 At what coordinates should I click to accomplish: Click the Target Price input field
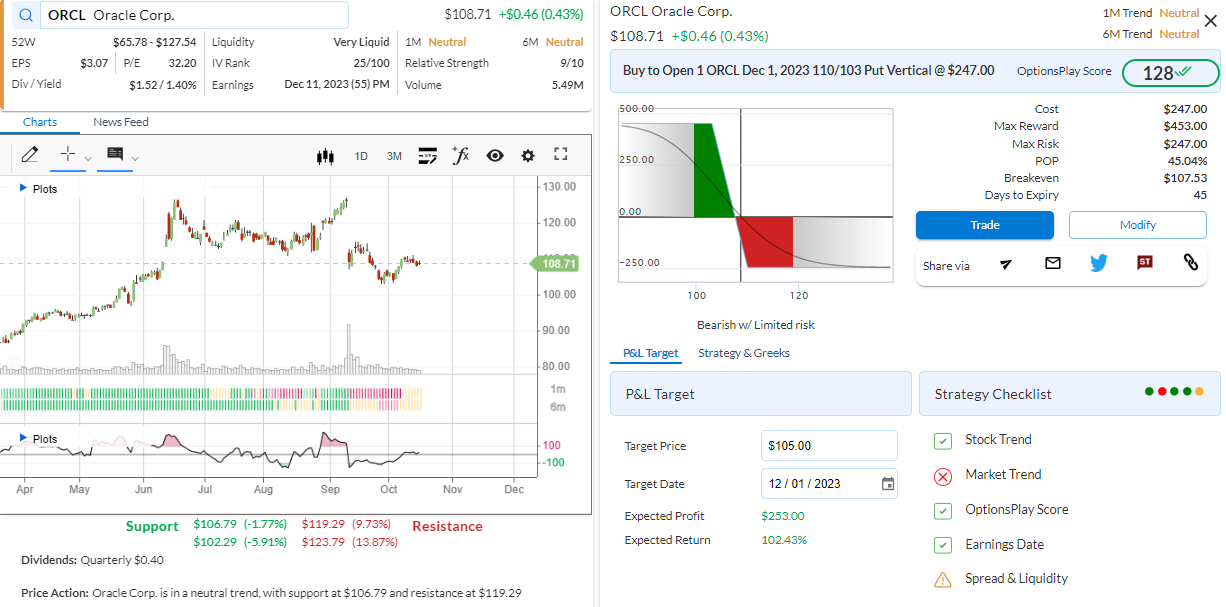point(828,446)
